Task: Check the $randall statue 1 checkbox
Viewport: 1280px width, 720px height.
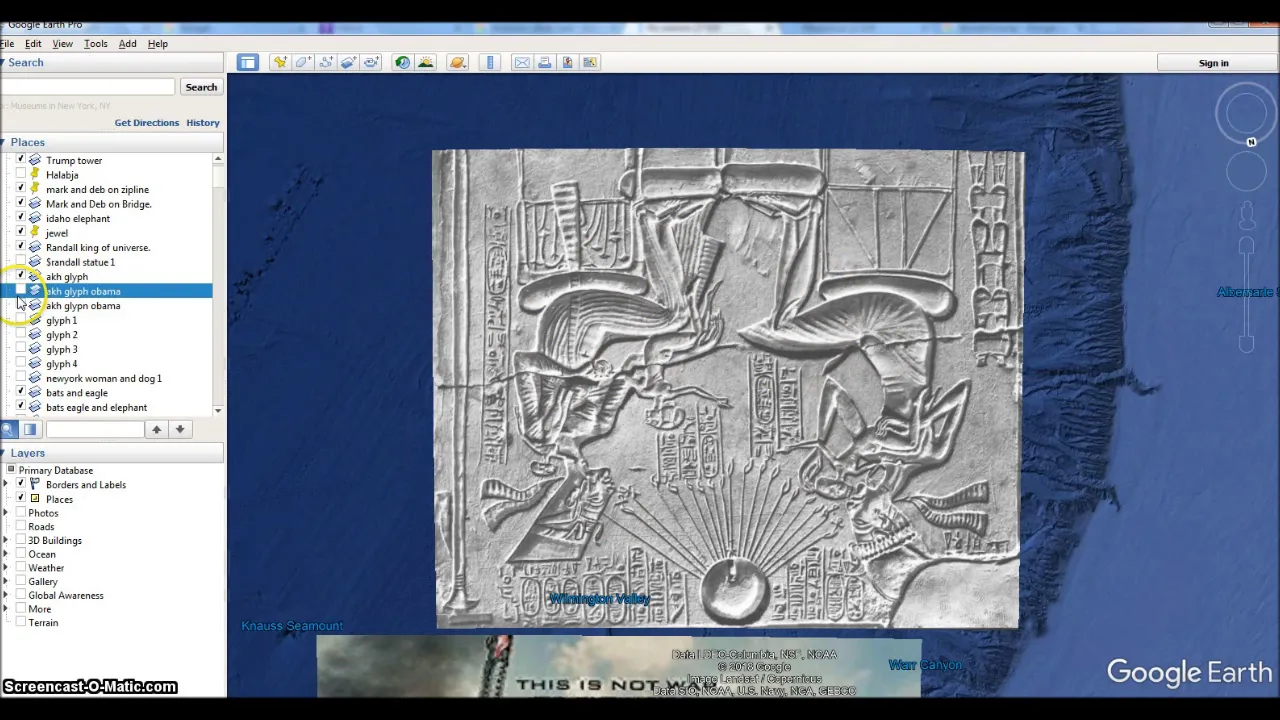Action: pyautogui.click(x=20, y=262)
